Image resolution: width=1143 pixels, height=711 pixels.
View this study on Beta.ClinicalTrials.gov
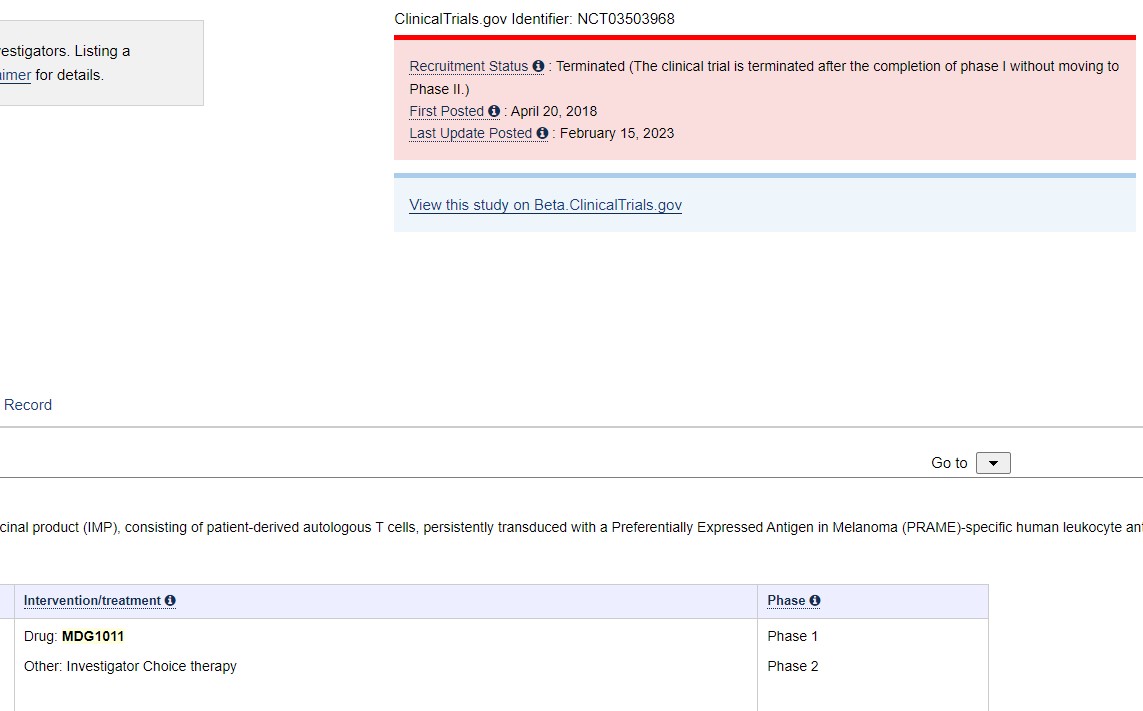coord(545,205)
